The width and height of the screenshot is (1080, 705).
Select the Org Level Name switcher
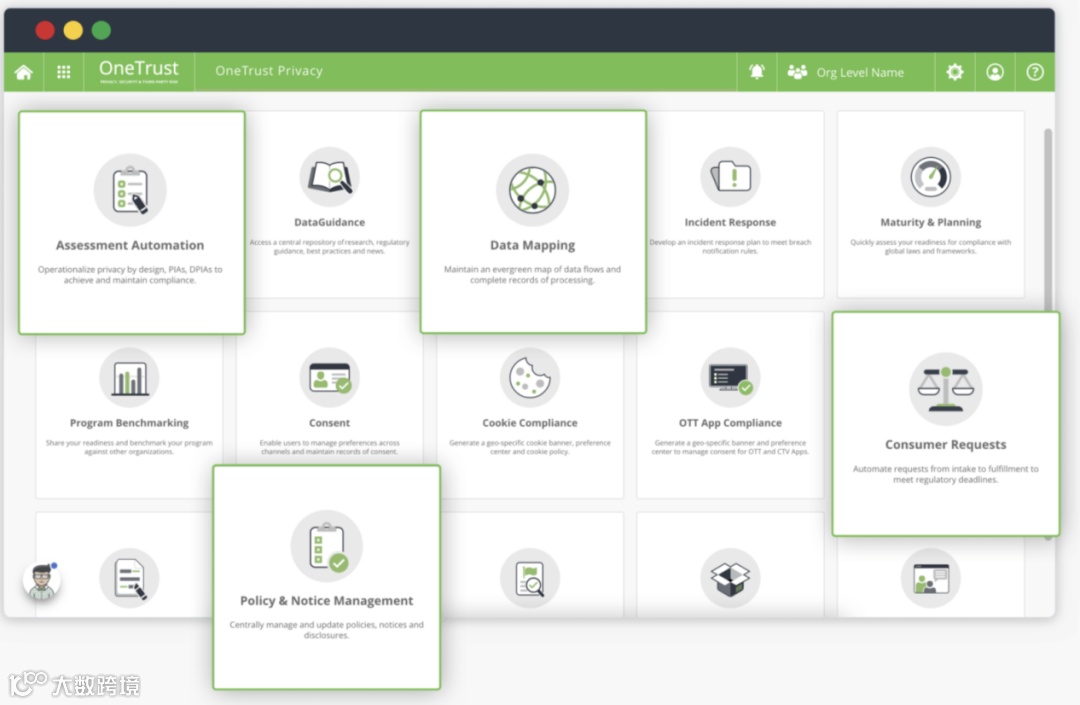pyautogui.click(x=845, y=72)
